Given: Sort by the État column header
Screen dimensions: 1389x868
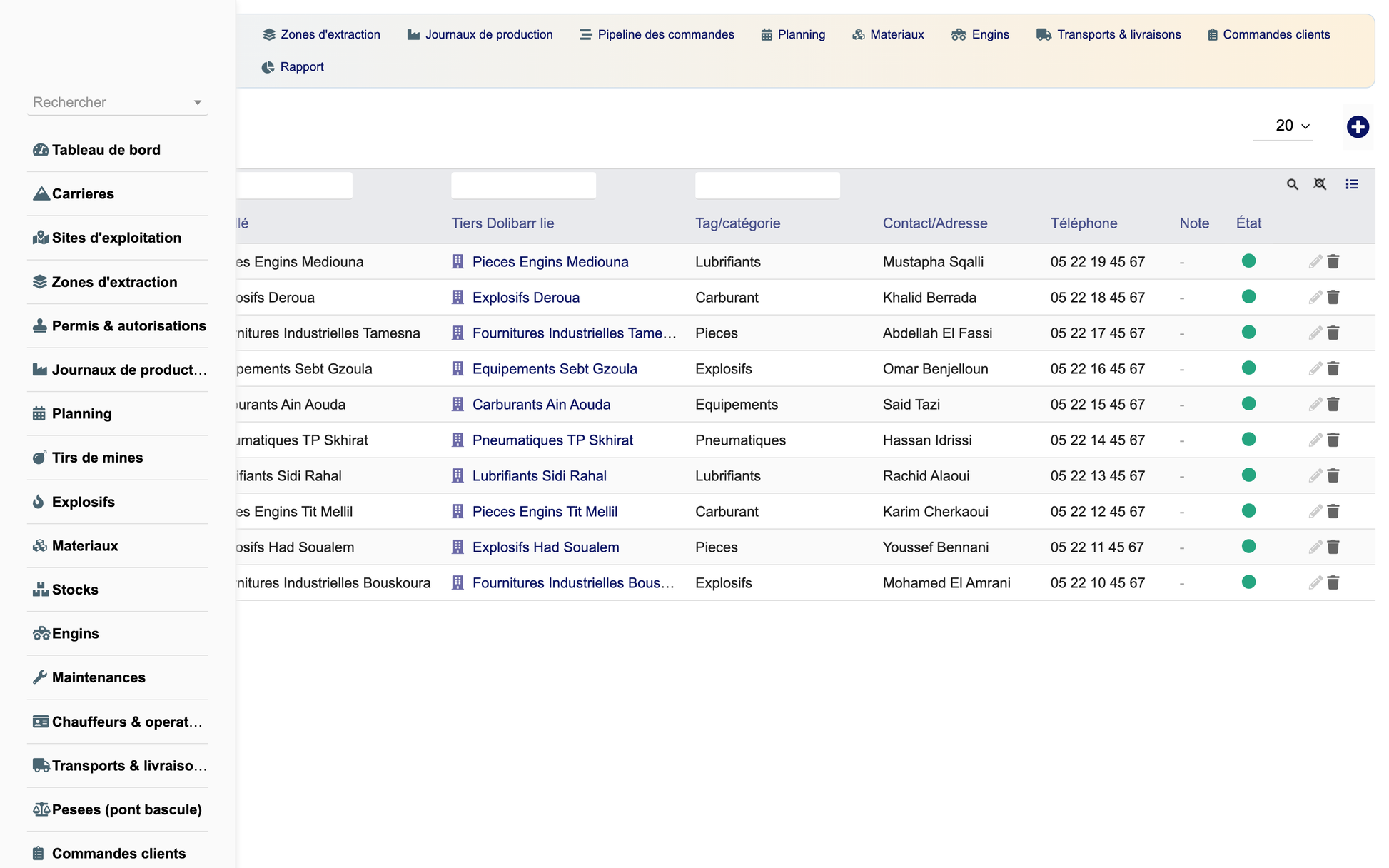Looking at the screenshot, I should tap(1248, 223).
